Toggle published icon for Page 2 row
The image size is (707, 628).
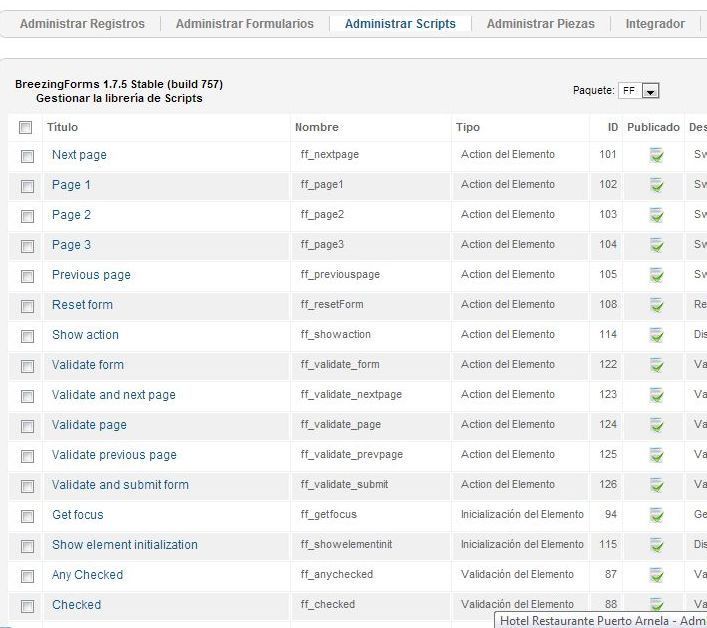point(656,215)
